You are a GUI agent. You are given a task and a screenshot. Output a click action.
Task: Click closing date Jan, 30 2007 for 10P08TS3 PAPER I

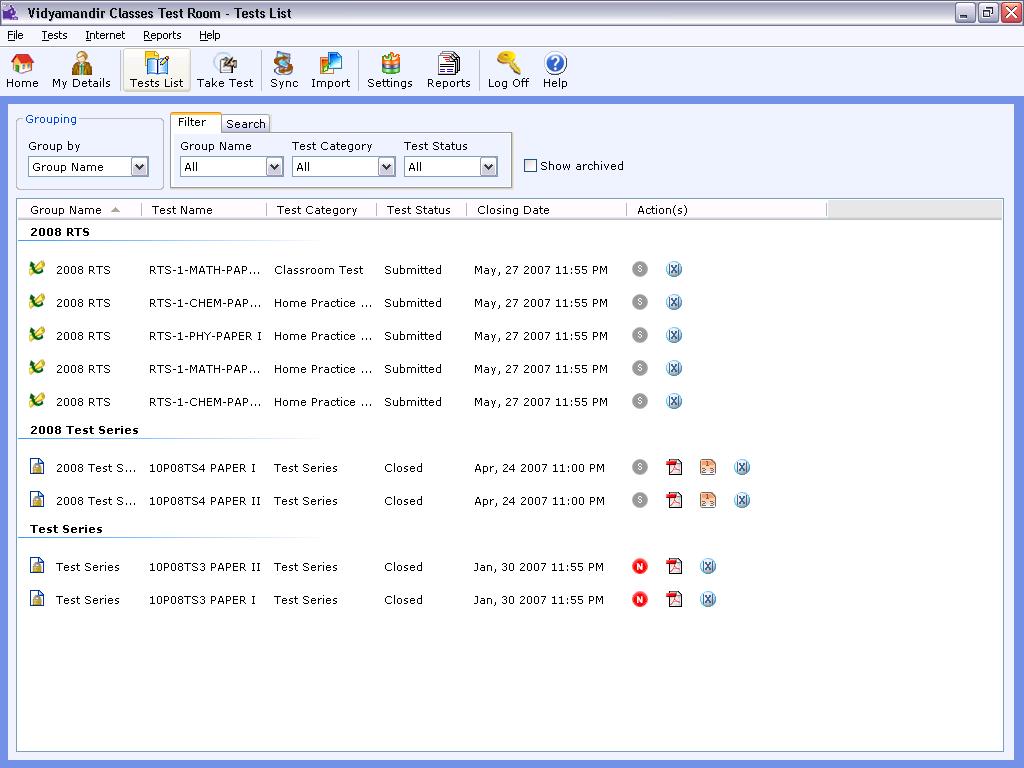click(x=539, y=600)
